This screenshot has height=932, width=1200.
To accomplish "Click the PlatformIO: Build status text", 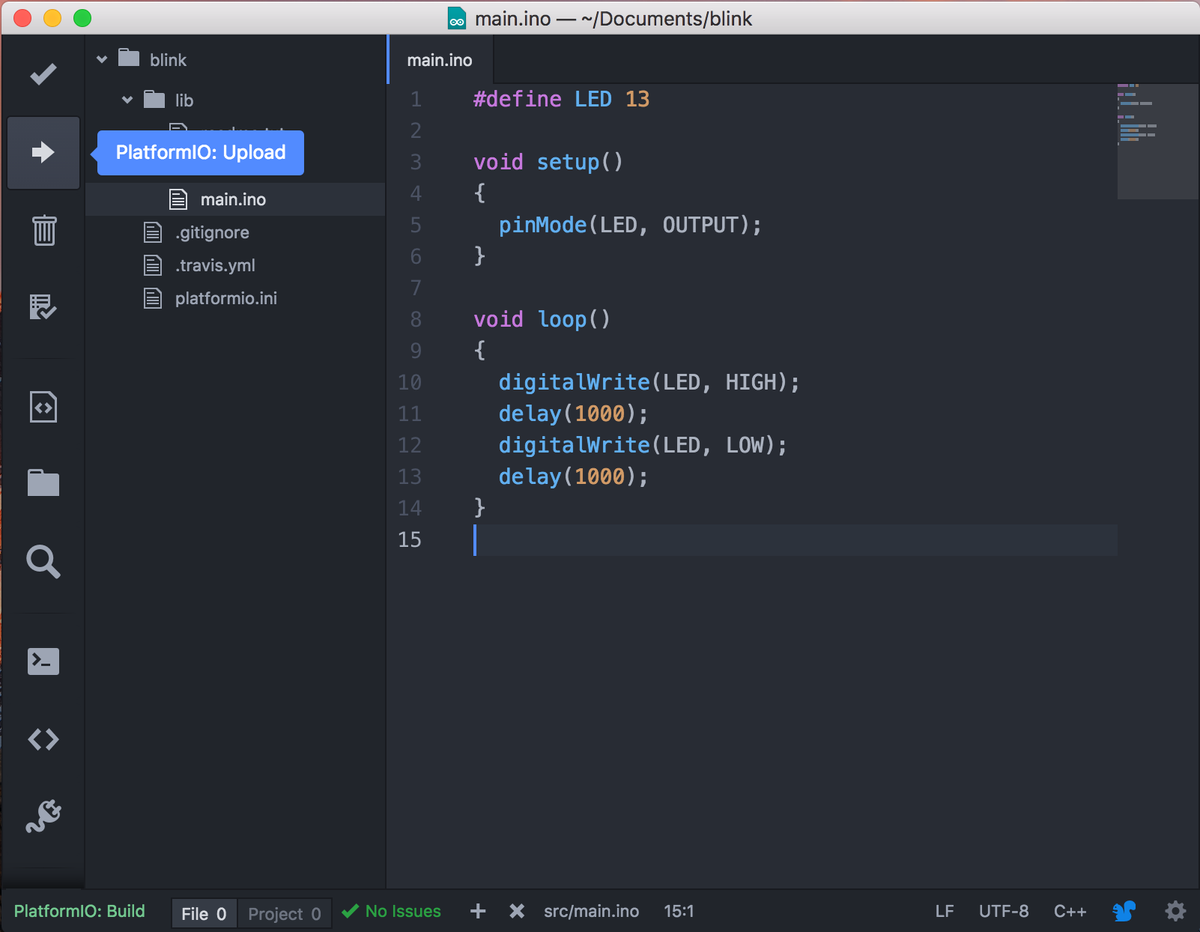I will (x=79, y=911).
